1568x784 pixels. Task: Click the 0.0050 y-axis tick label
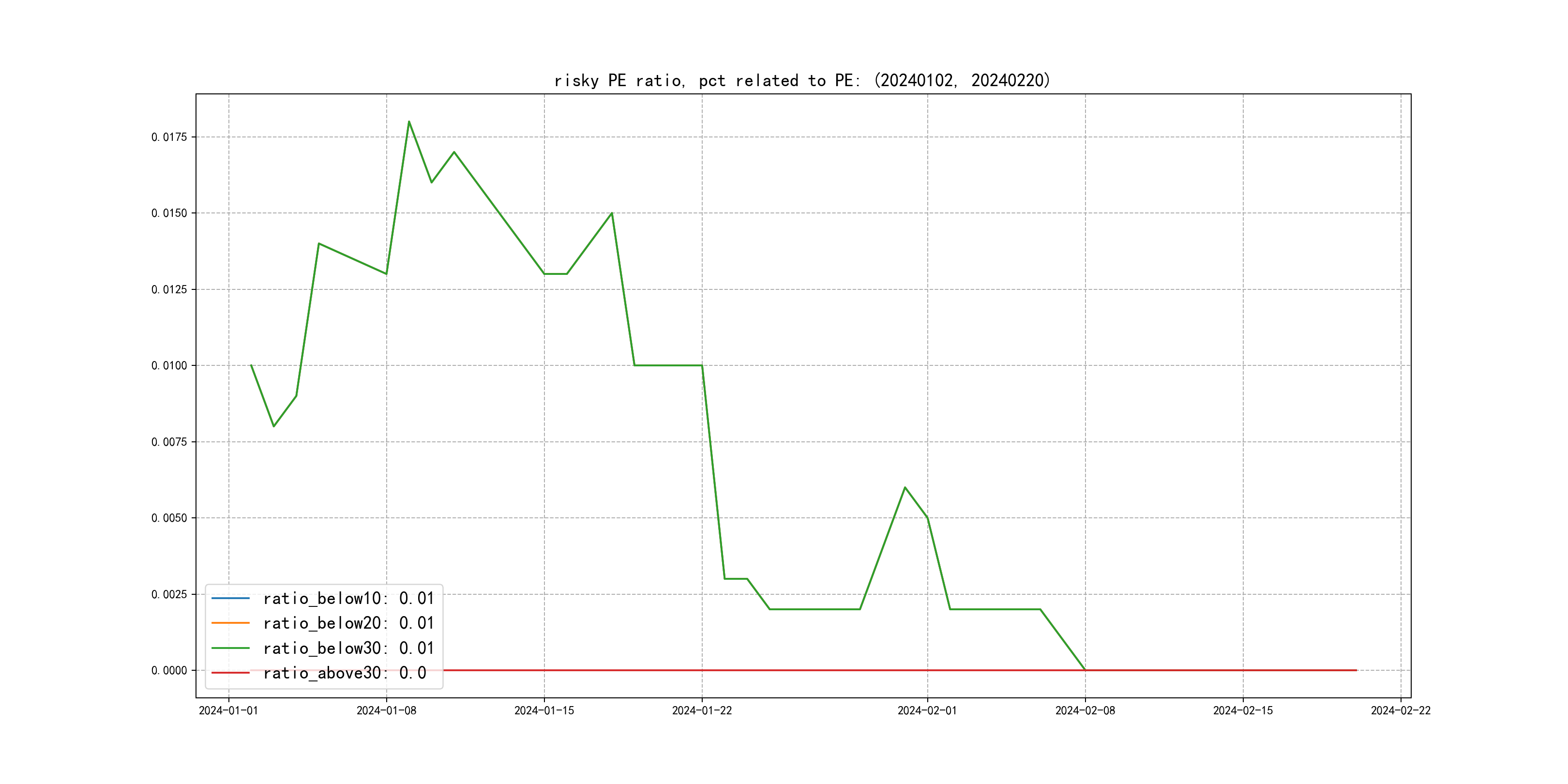169,518
